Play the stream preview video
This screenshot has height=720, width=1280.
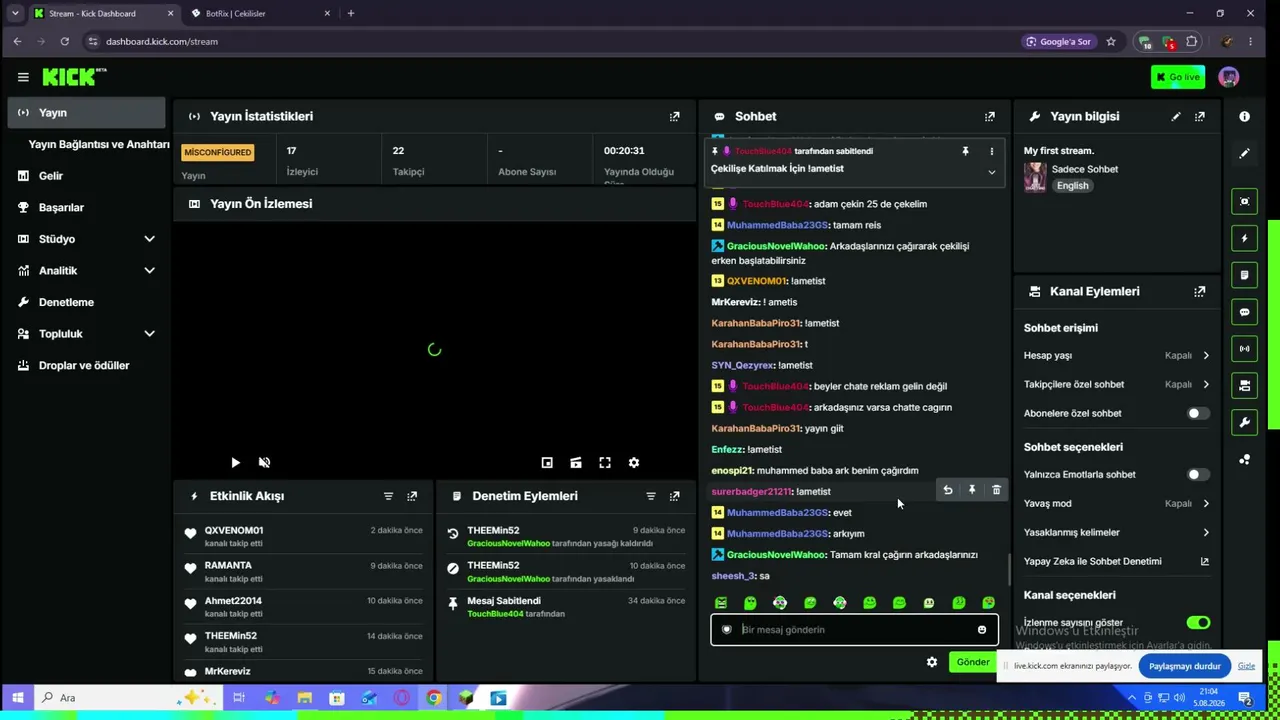(x=235, y=463)
